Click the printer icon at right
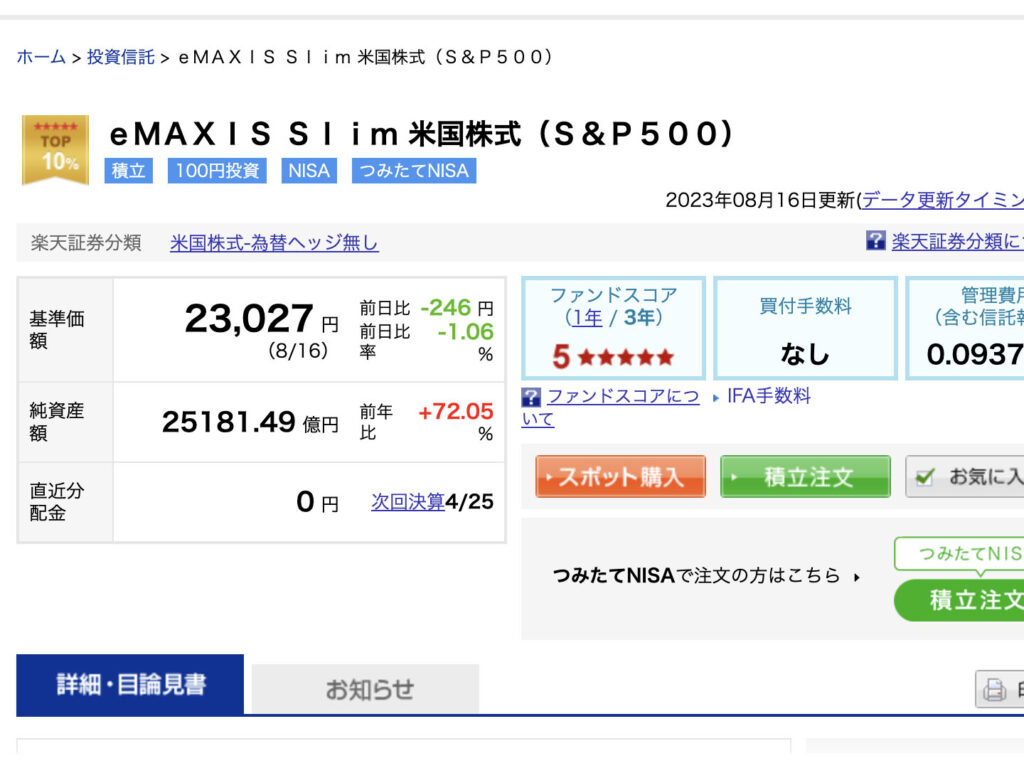 [x=994, y=689]
